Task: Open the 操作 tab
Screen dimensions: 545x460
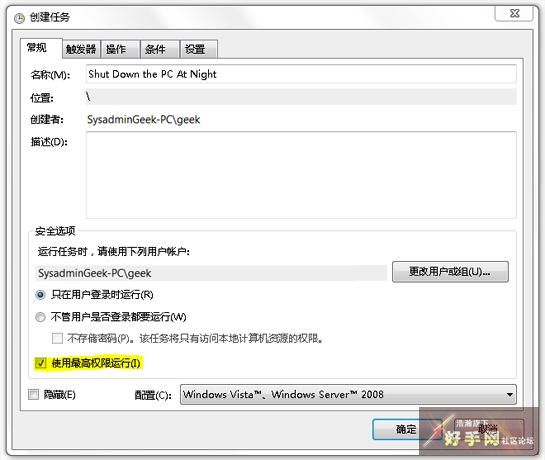Action: click(120, 49)
